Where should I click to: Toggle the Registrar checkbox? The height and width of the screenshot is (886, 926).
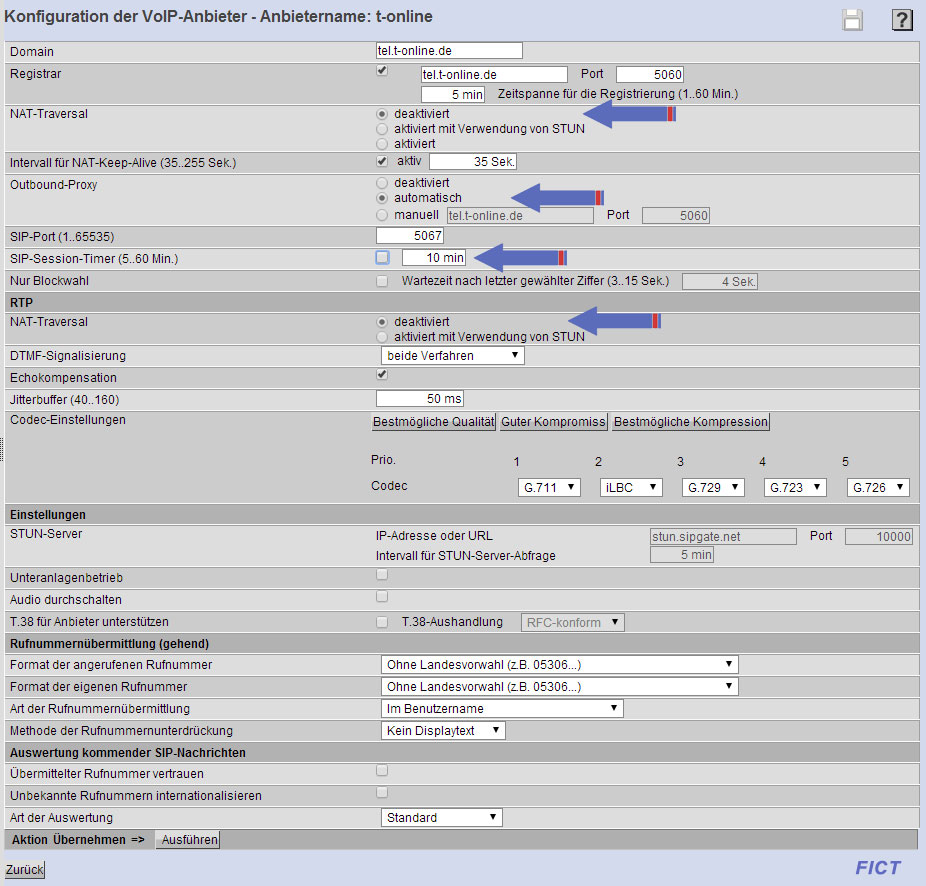[x=382, y=71]
